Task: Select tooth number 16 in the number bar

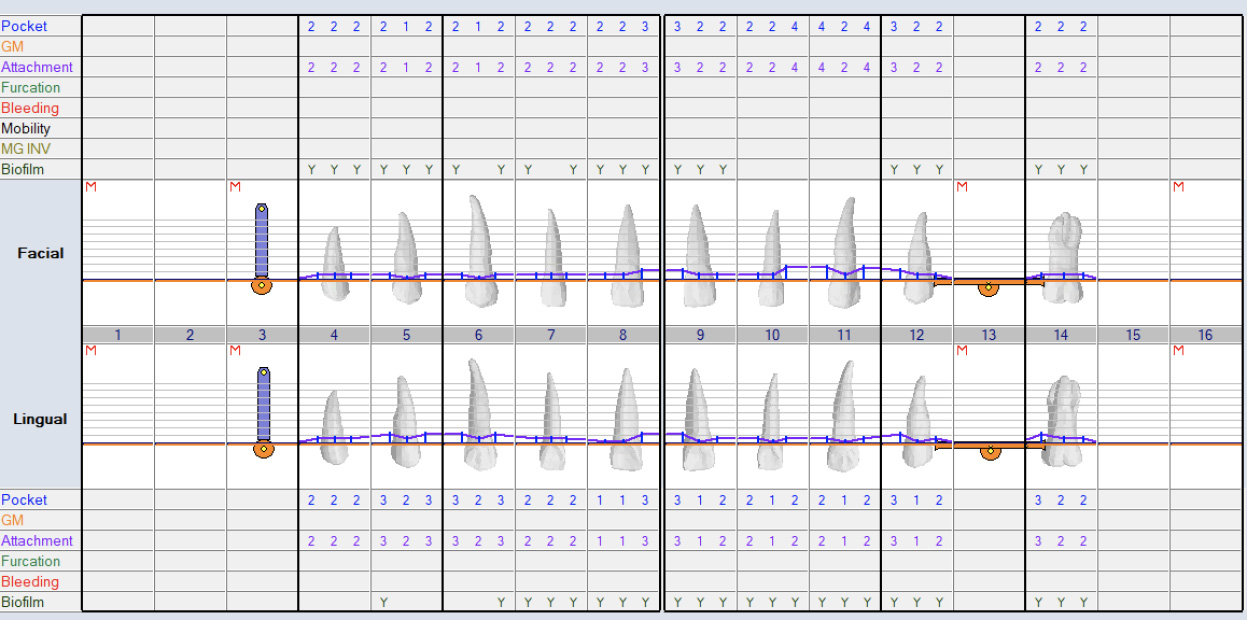Action: click(1205, 335)
